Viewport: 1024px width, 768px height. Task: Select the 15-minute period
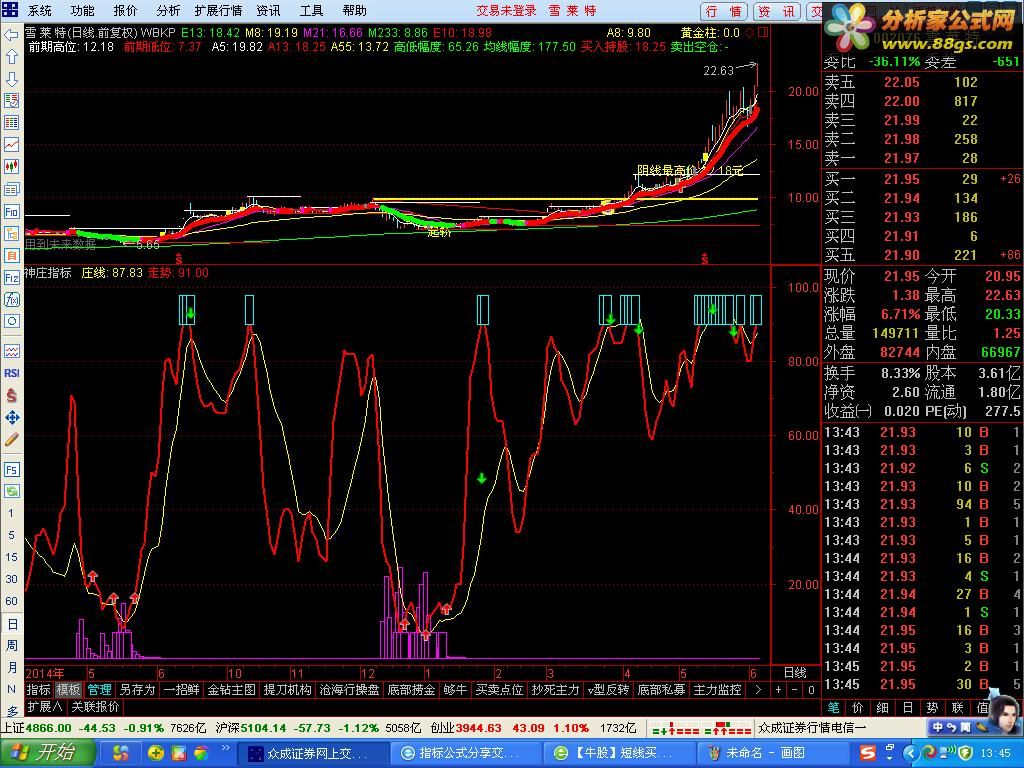(x=11, y=557)
